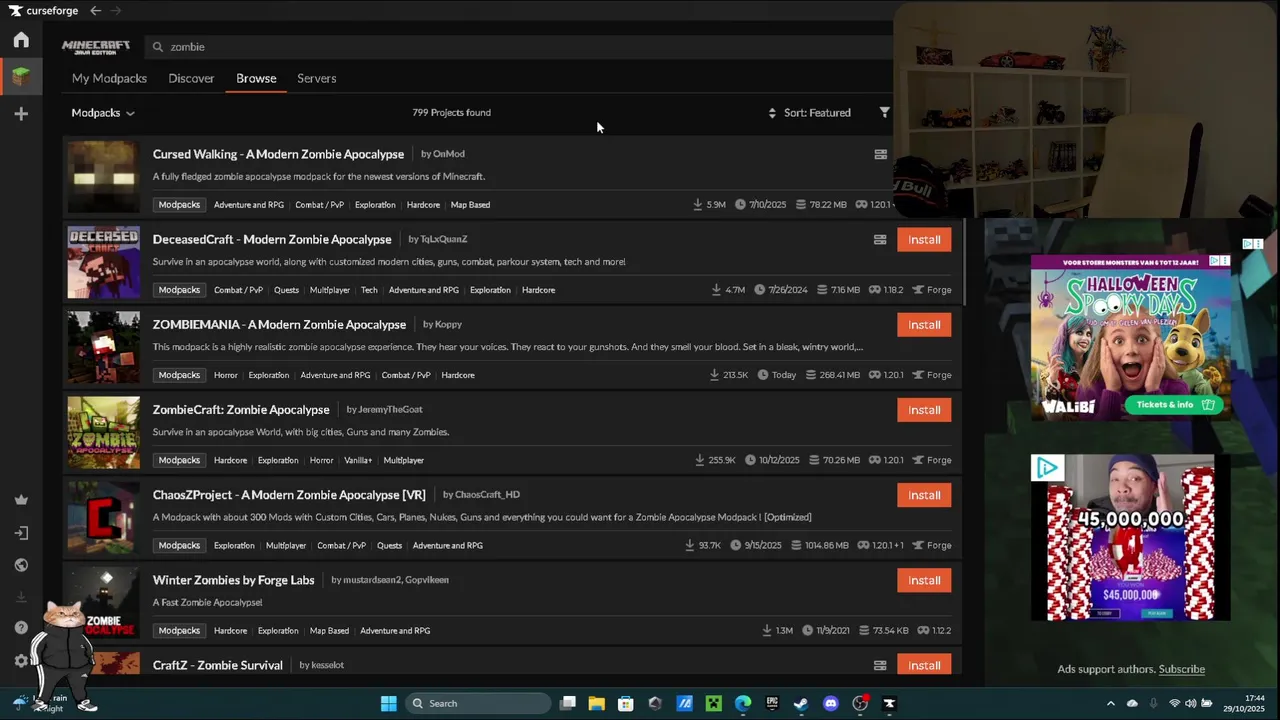Screen dimensions: 1280x720
Task: Open ZOMBIEMANIA - A Modern Zombie Apocalypse title
Action: click(x=279, y=324)
